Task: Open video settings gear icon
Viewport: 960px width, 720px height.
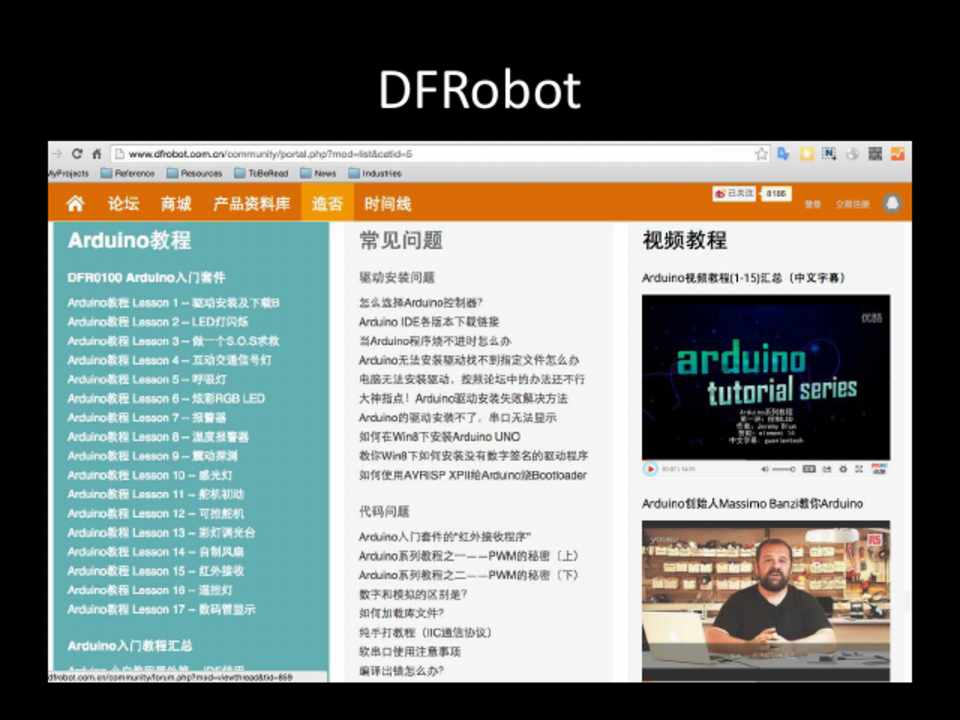Action: 843,468
